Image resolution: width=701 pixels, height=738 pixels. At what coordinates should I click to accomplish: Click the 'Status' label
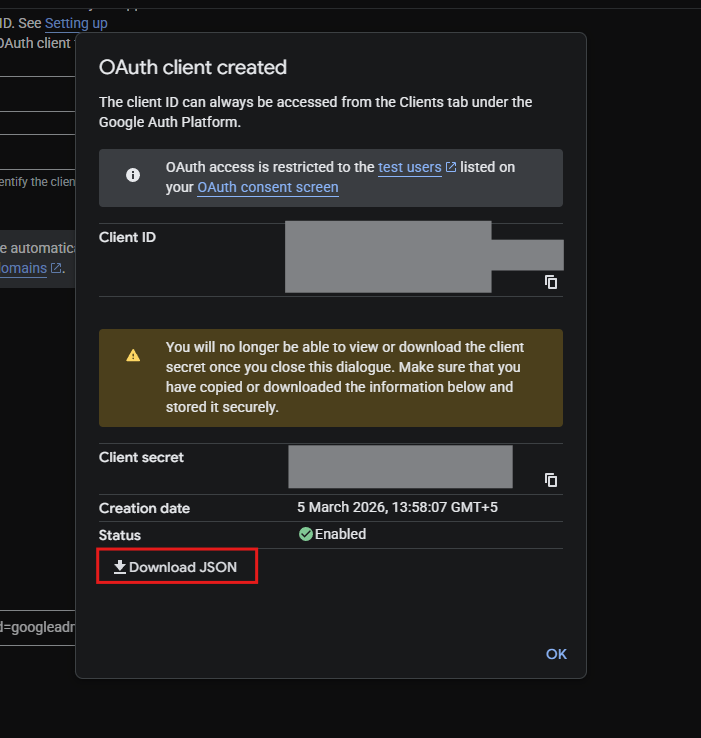pos(120,535)
